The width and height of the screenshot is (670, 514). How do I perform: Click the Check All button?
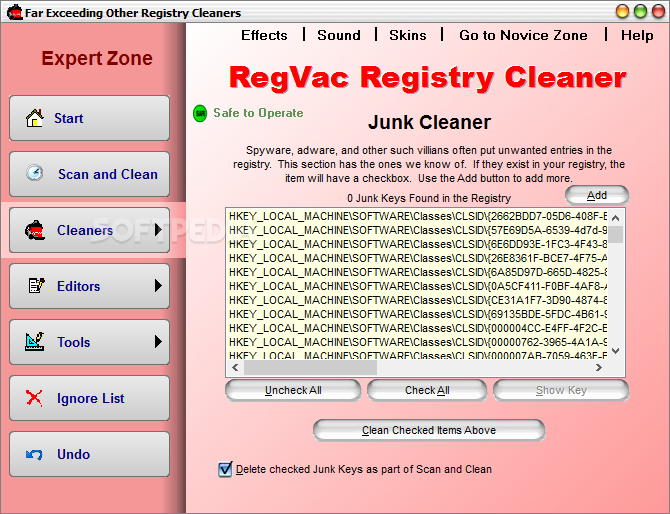[x=427, y=390]
